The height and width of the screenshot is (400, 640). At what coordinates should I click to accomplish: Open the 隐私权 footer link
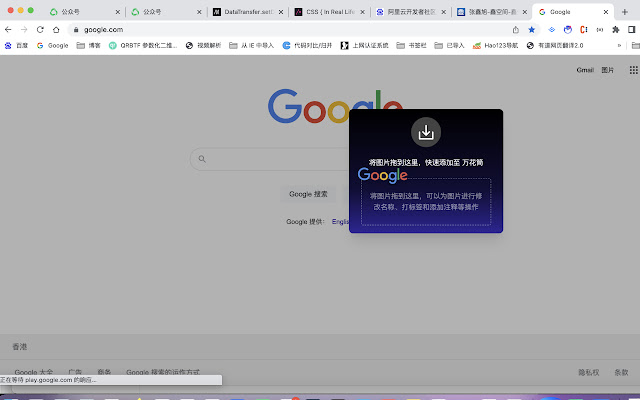tap(589, 372)
